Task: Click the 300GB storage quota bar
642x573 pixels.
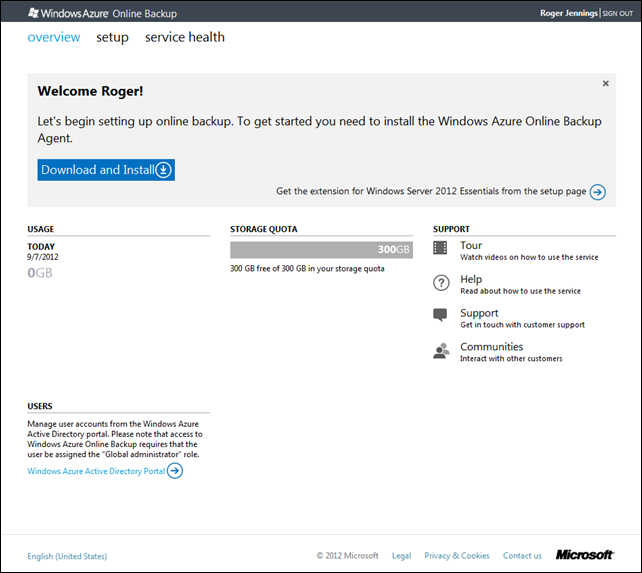Action: (321, 250)
